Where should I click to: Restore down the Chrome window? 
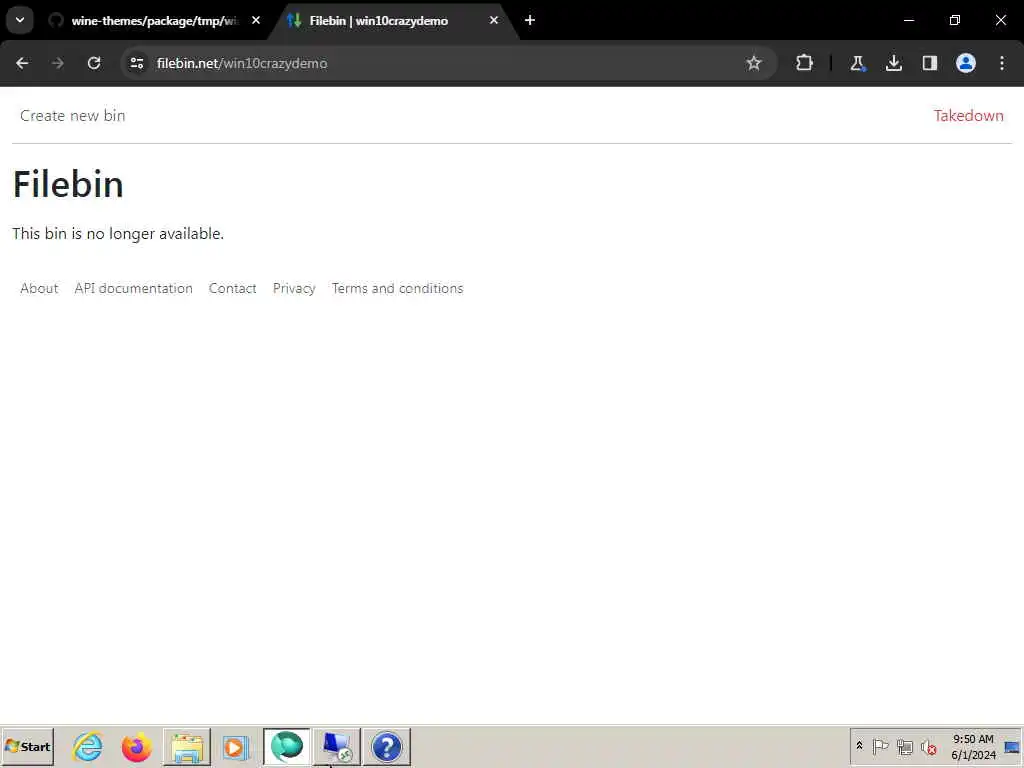click(955, 20)
